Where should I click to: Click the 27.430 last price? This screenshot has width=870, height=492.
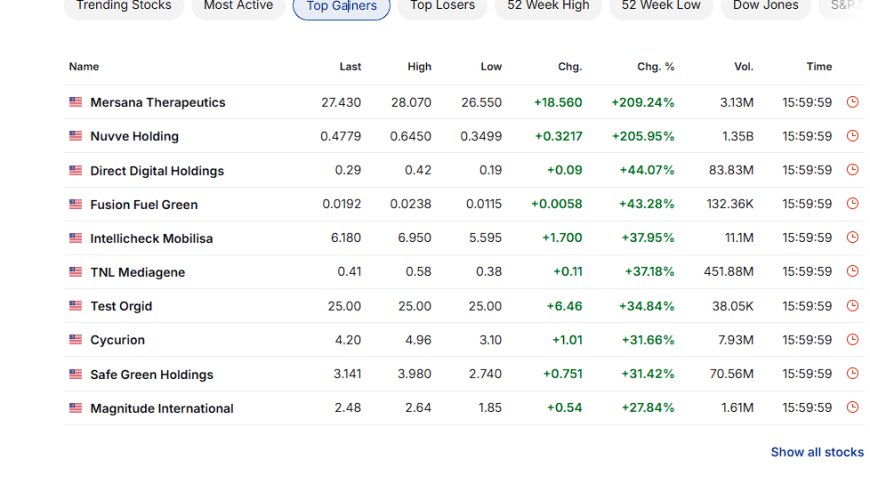tap(341, 103)
